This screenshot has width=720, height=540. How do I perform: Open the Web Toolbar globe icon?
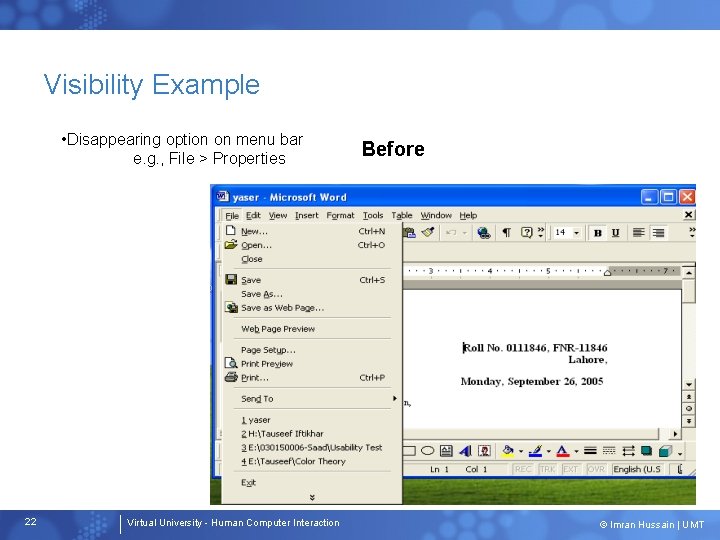pos(483,233)
